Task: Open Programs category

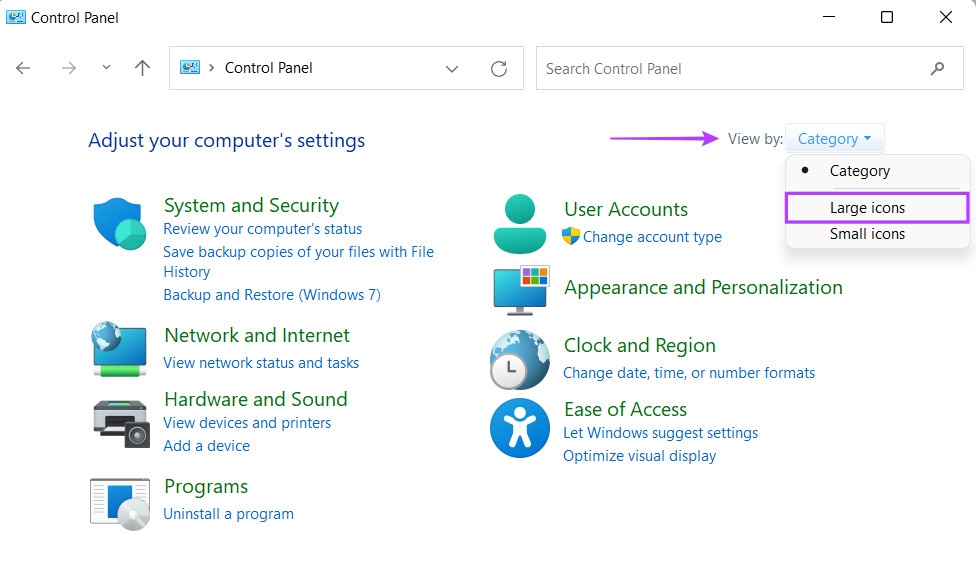Action: point(206,487)
